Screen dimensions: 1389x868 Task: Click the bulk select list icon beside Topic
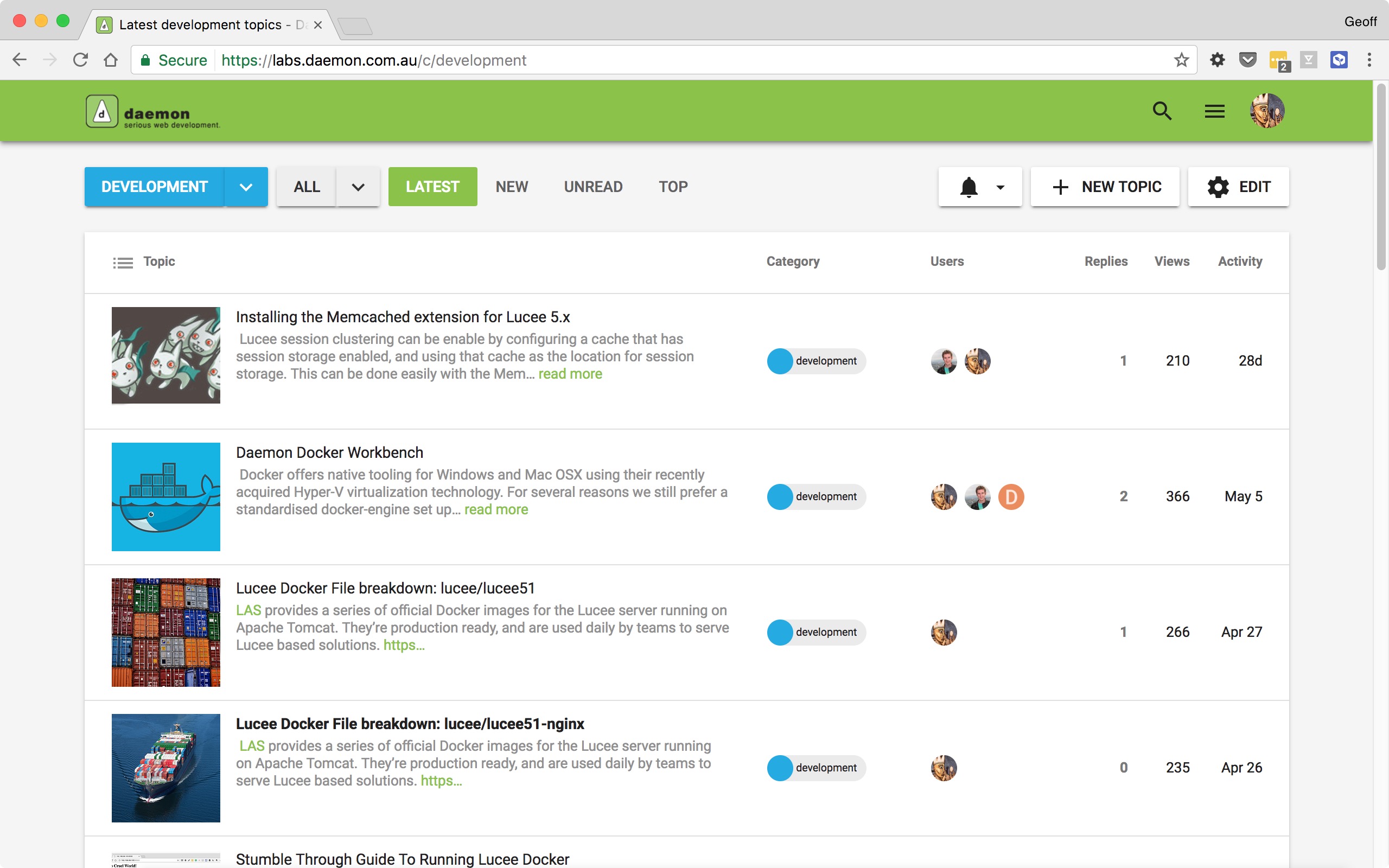123,263
